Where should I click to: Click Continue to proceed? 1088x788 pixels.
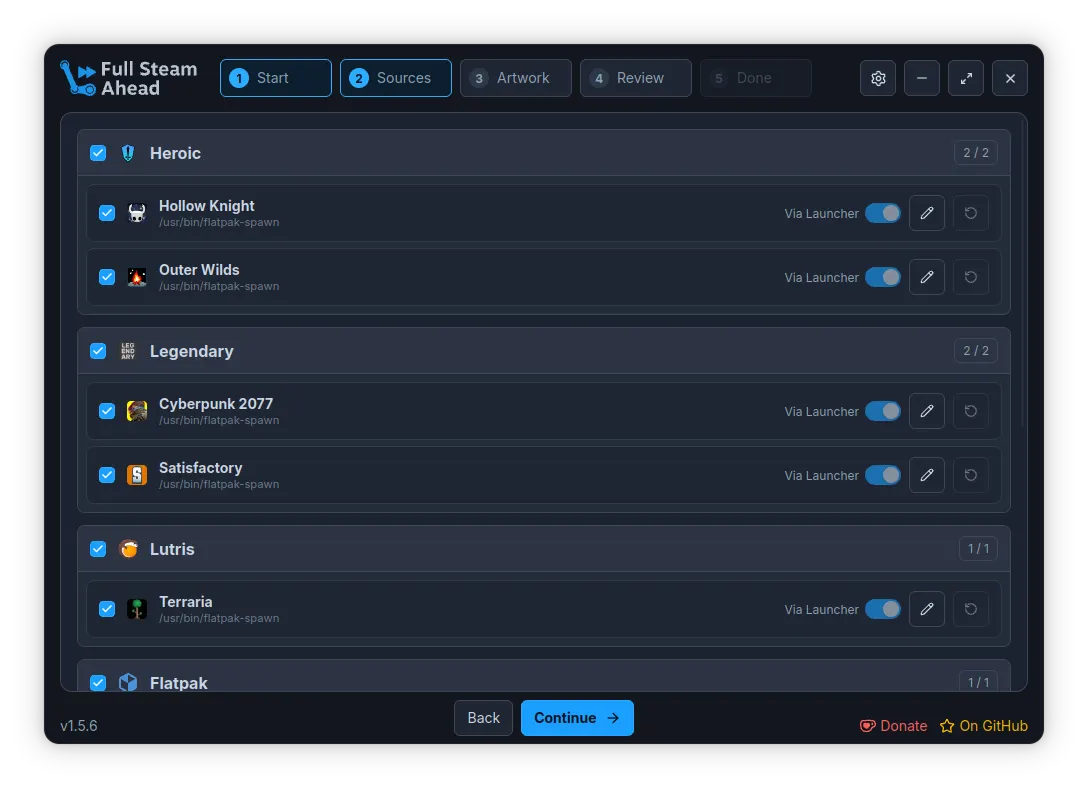[x=577, y=718]
